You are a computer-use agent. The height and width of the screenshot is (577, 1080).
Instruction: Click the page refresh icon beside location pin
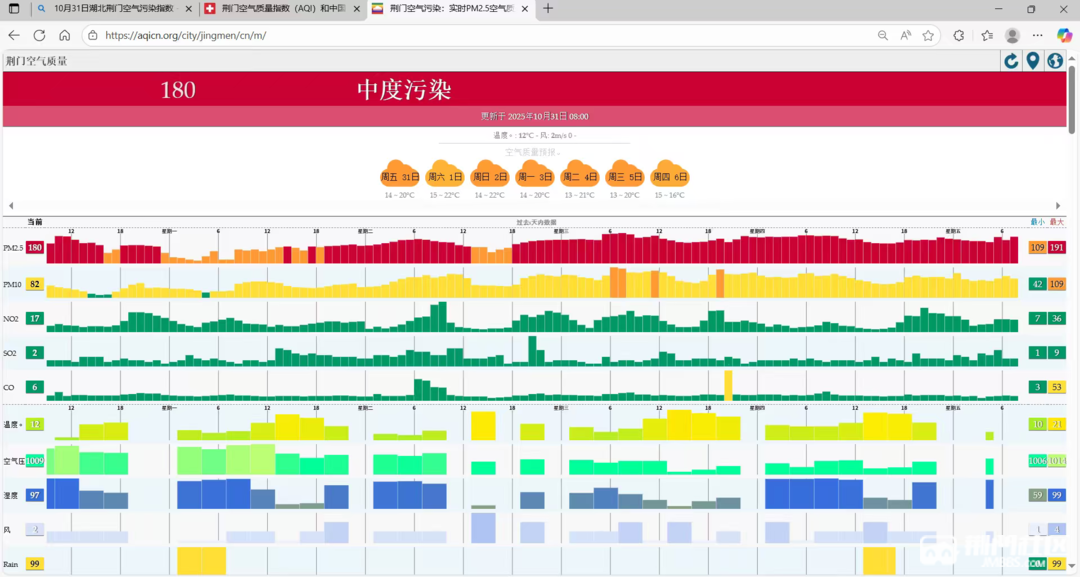[1011, 61]
